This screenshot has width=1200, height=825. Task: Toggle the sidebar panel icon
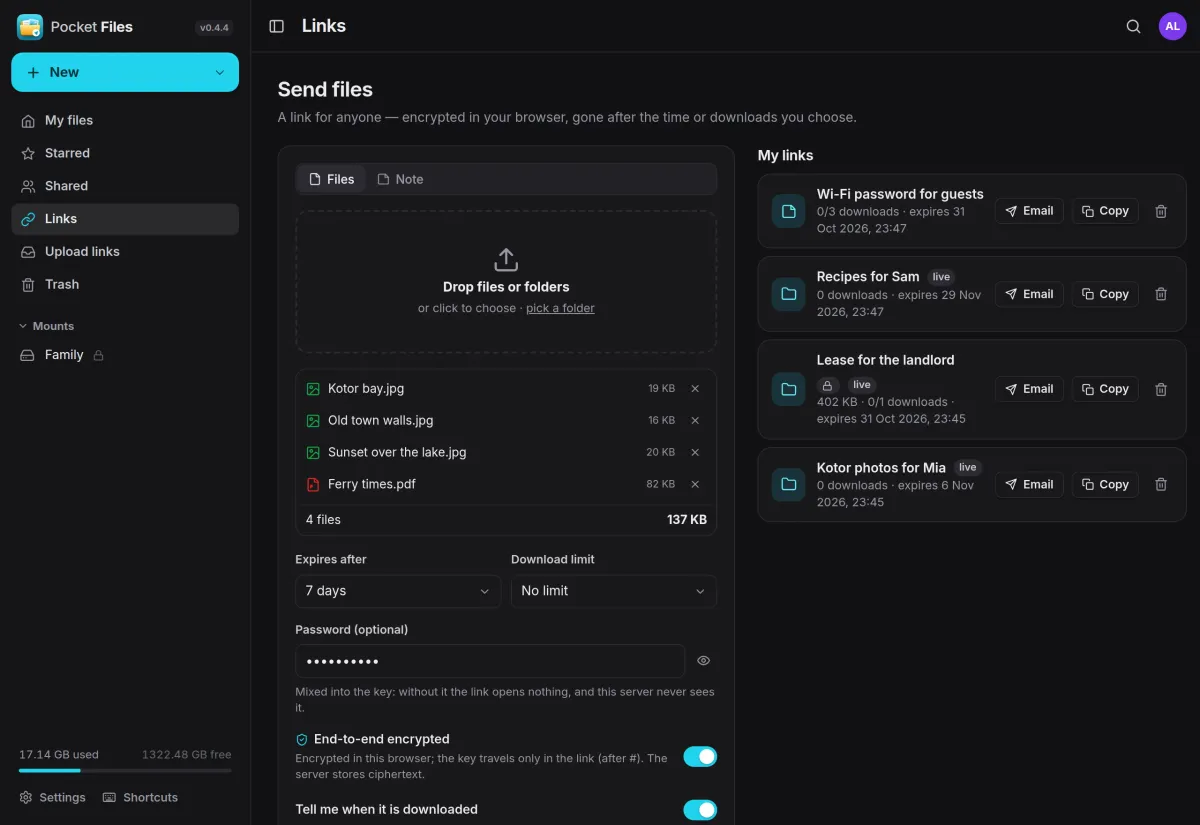coord(277,26)
